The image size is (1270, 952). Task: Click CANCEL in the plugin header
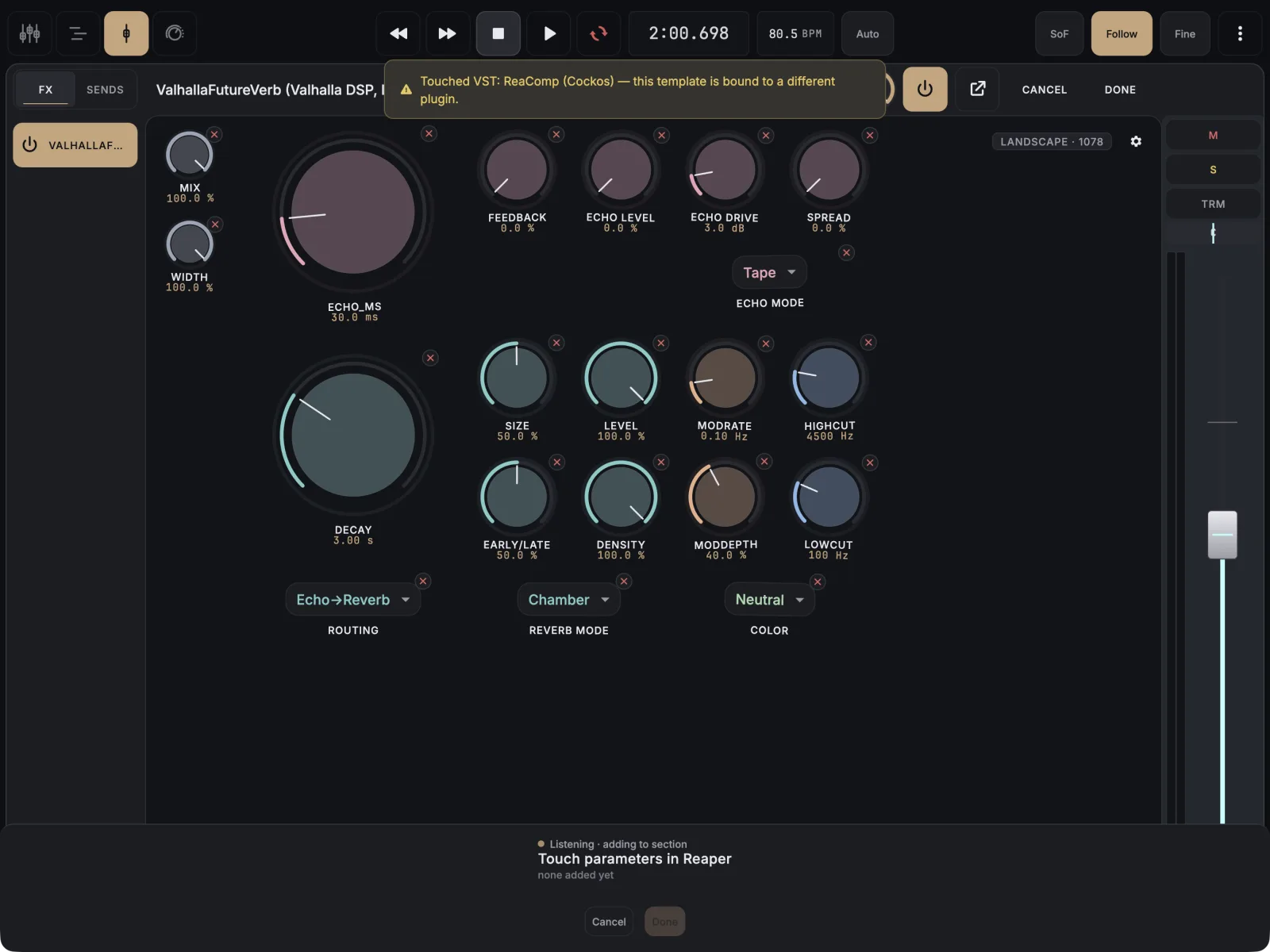(x=1044, y=89)
